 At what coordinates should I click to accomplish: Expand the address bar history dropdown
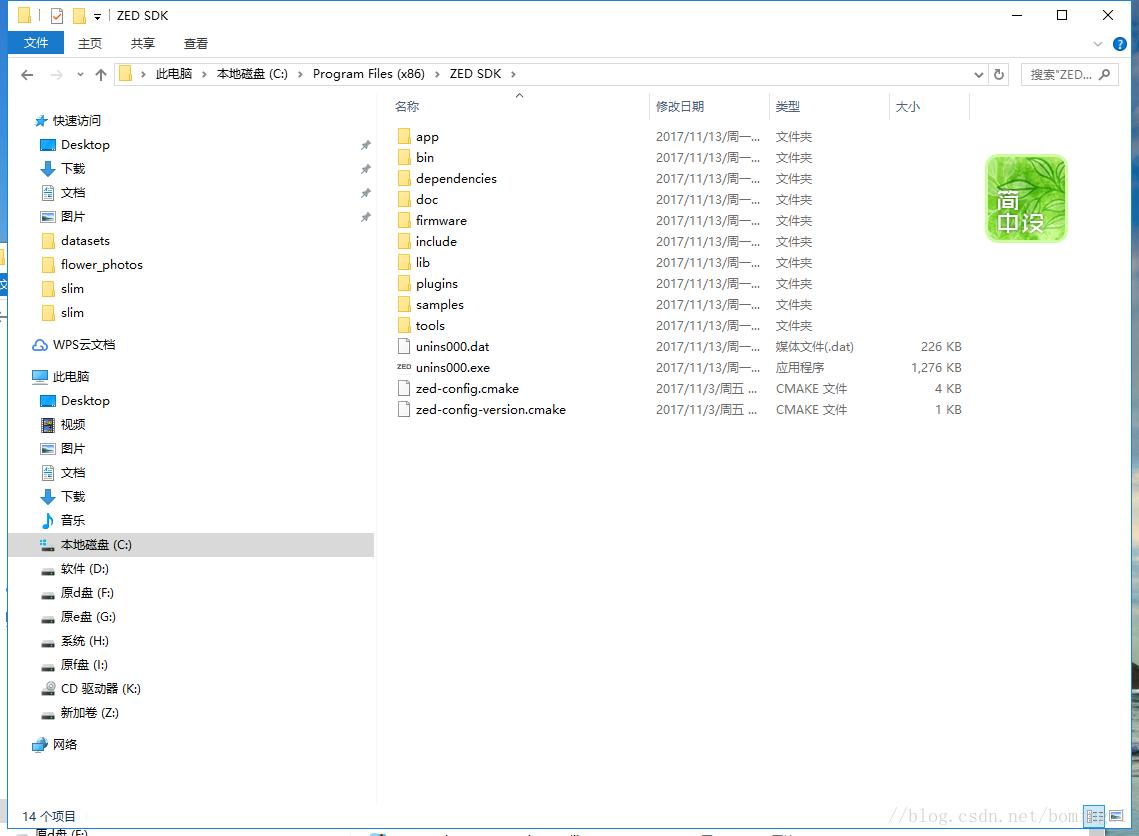click(x=978, y=74)
